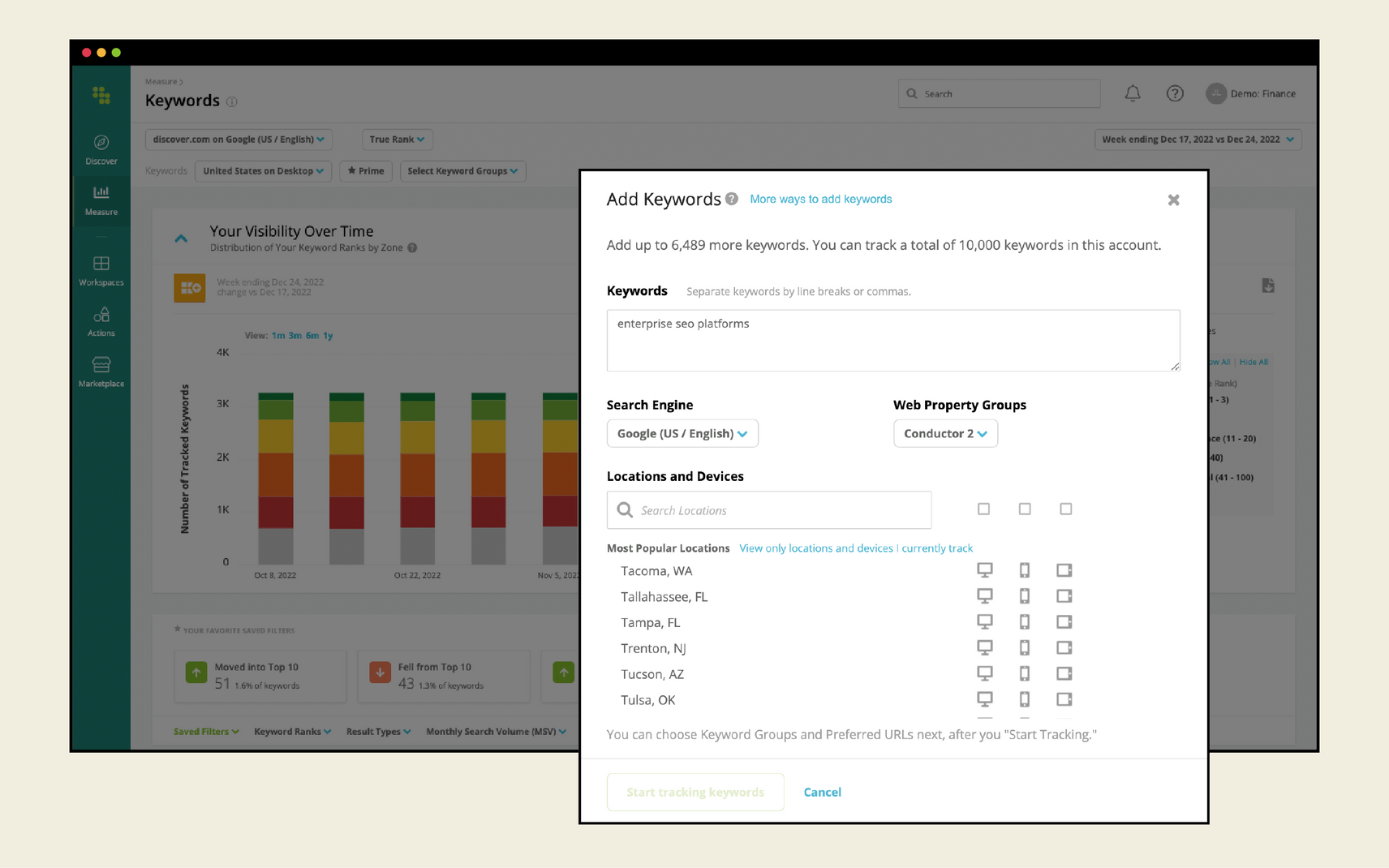
Task: Click the red arrow on Fell from Top 10
Action: coord(380,672)
